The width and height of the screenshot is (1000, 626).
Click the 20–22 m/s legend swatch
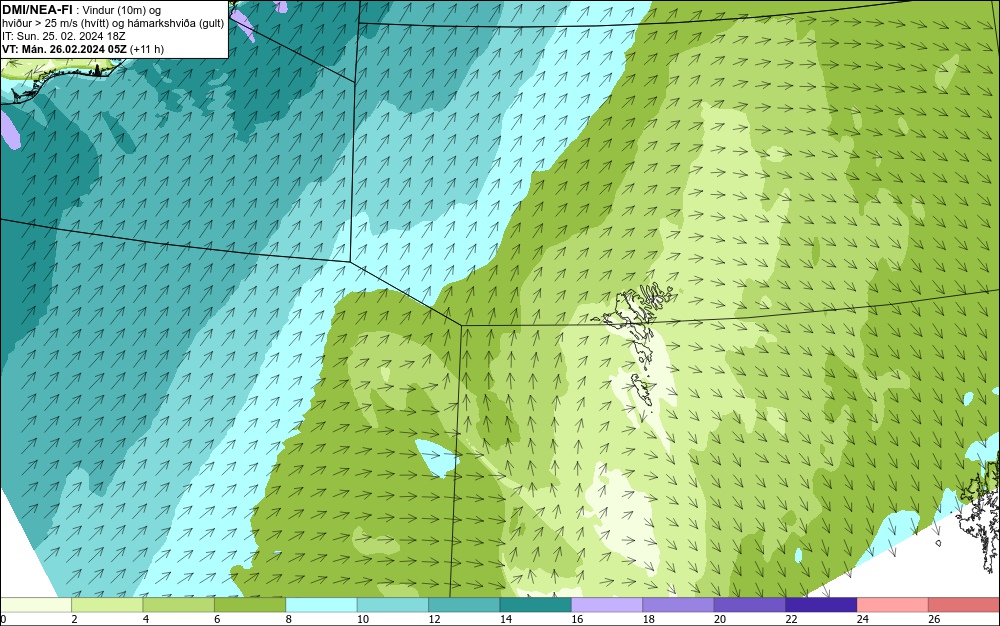(750, 605)
